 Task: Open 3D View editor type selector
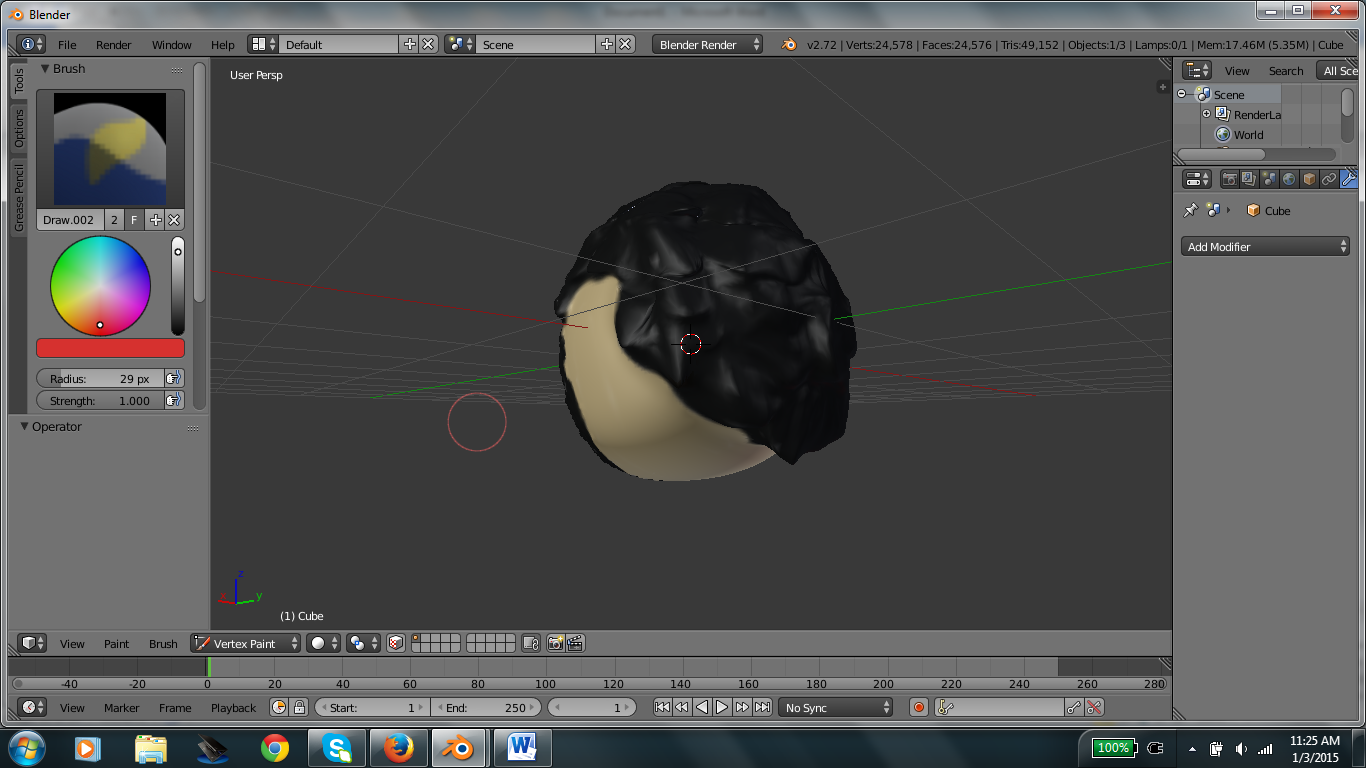click(x=33, y=643)
